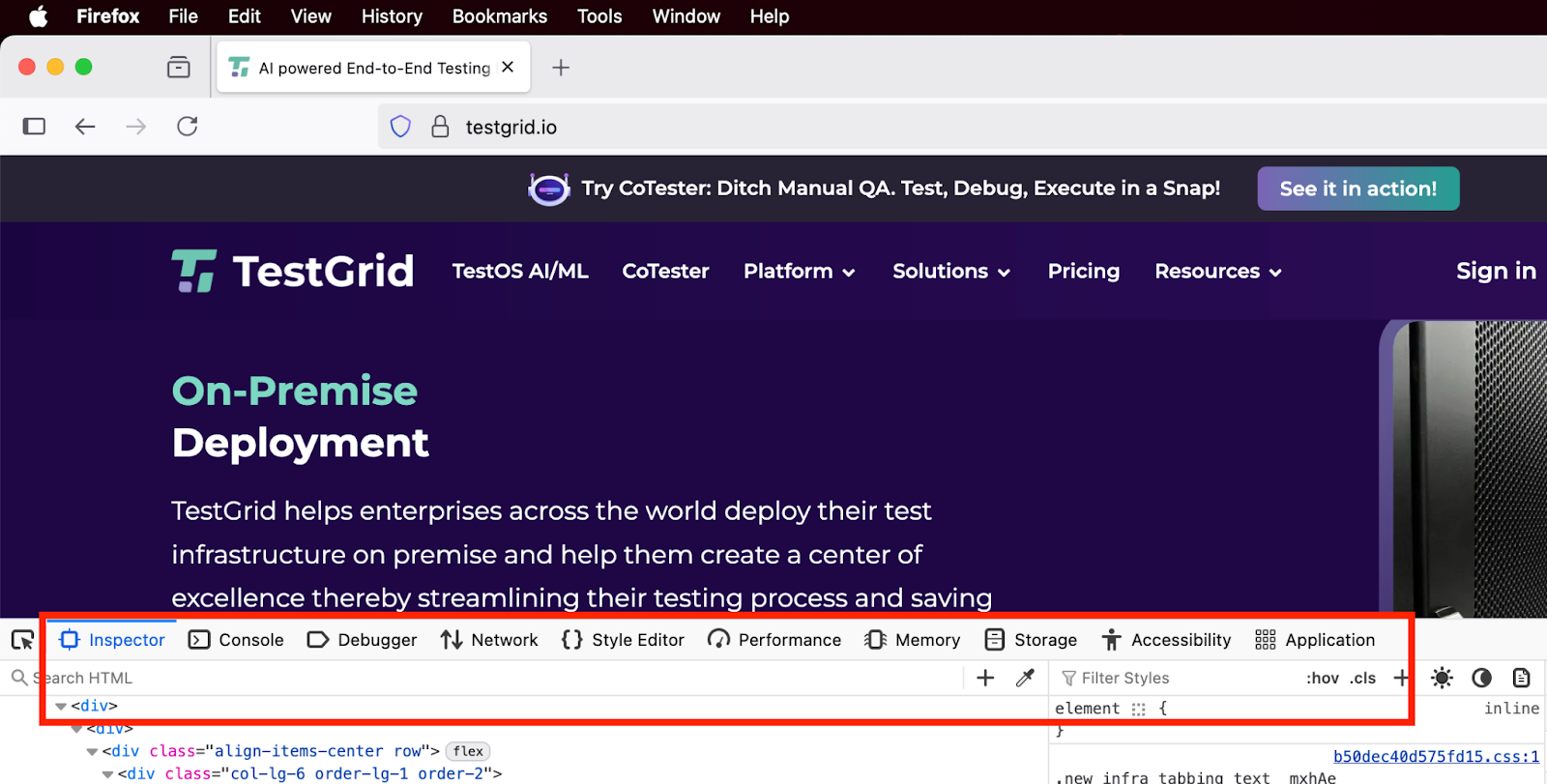Image resolution: width=1547 pixels, height=784 pixels.
Task: Add a new CSS rule
Action: tap(1401, 678)
